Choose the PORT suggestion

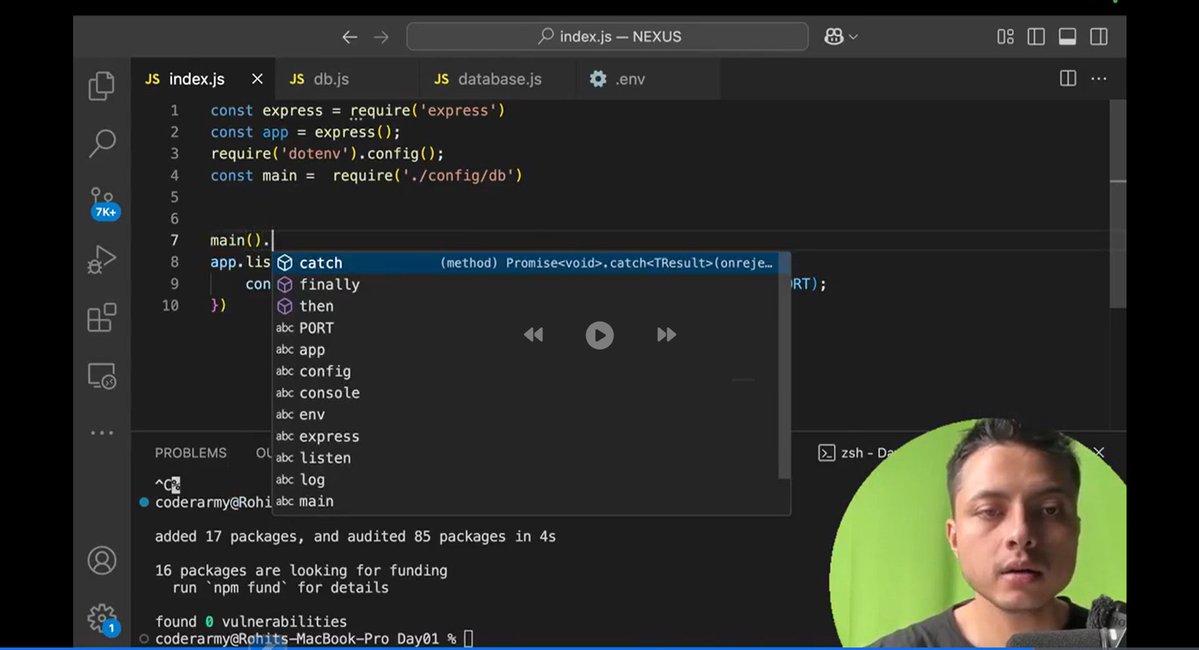coord(525,328)
